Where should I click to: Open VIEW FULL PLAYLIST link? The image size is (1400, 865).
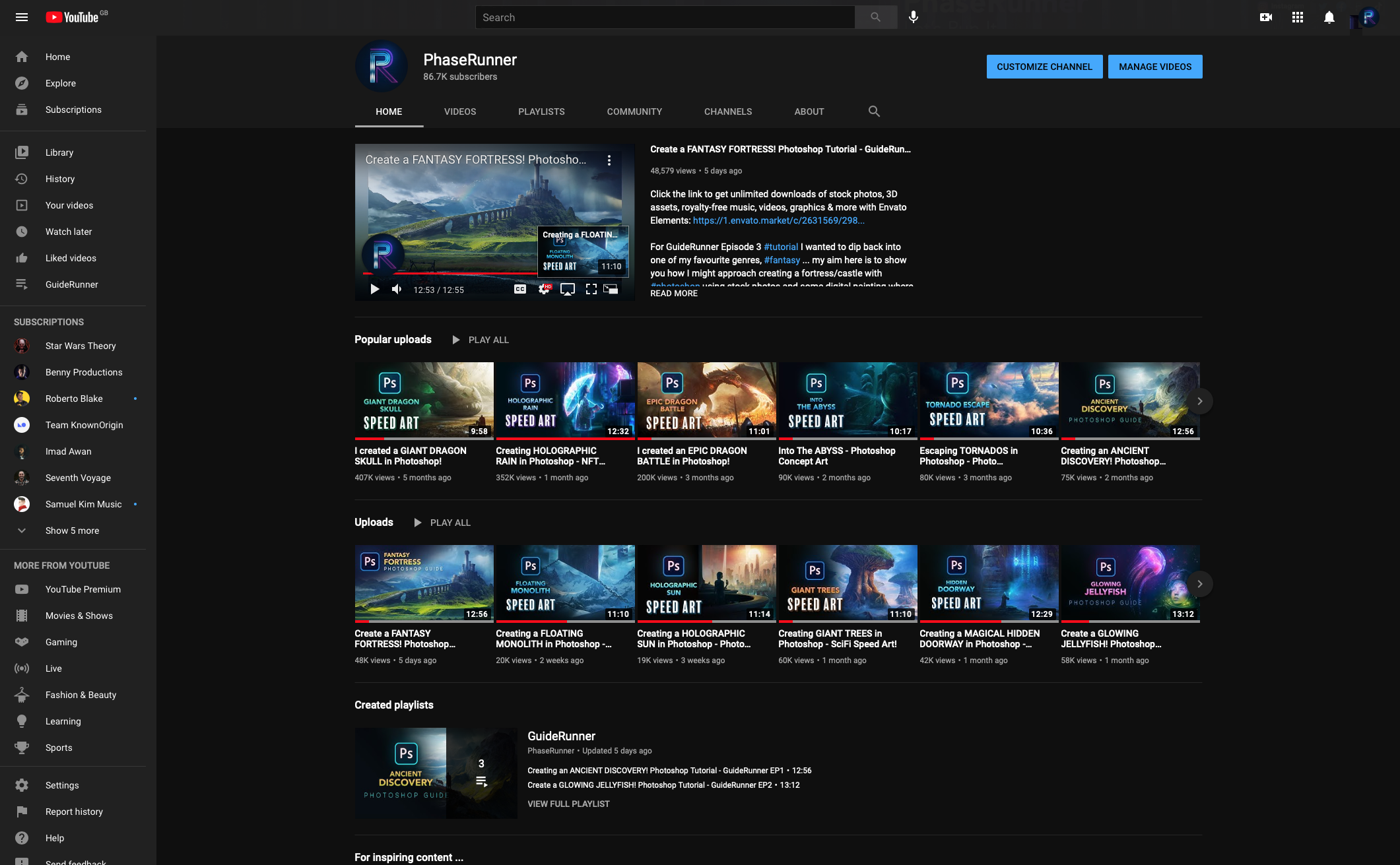[568, 804]
